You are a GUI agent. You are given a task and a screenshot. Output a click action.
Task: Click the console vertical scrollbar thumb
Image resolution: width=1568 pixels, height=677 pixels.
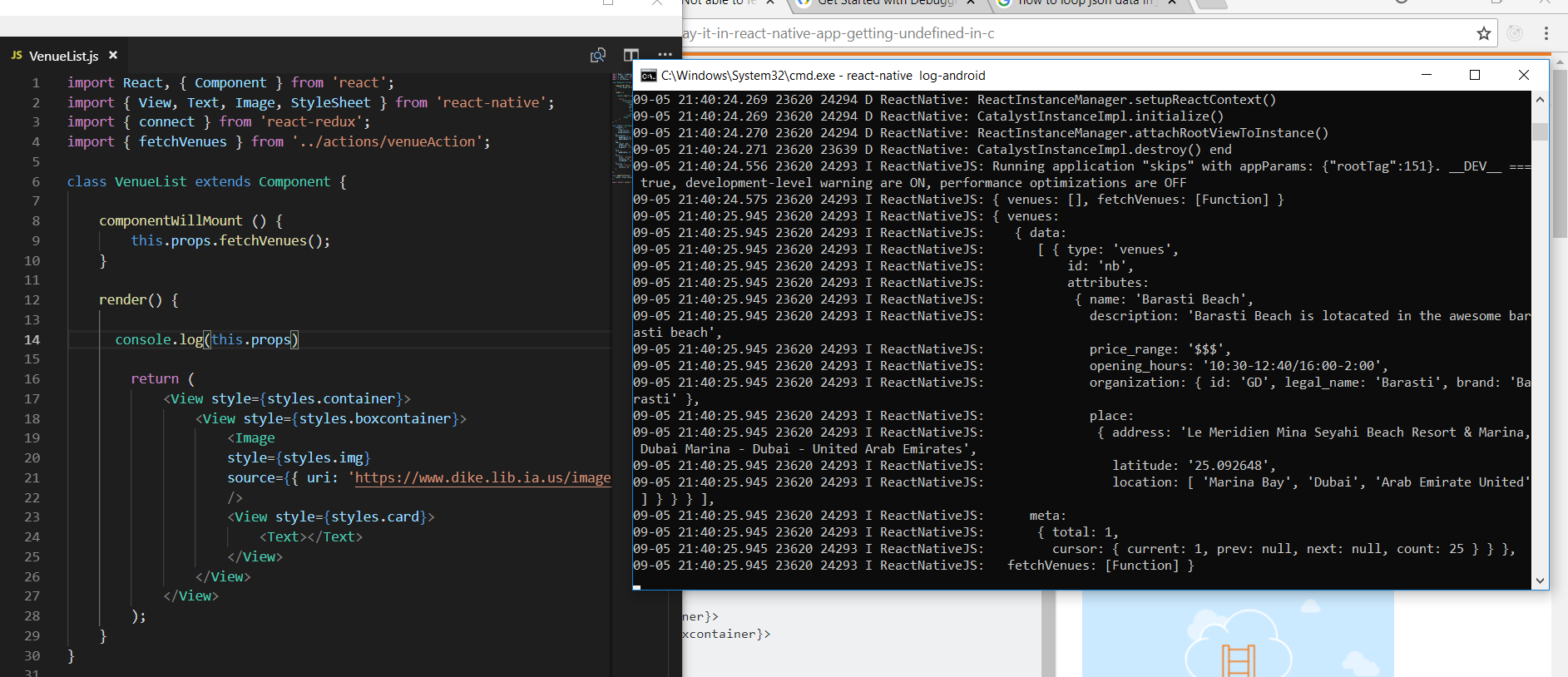[1540, 131]
